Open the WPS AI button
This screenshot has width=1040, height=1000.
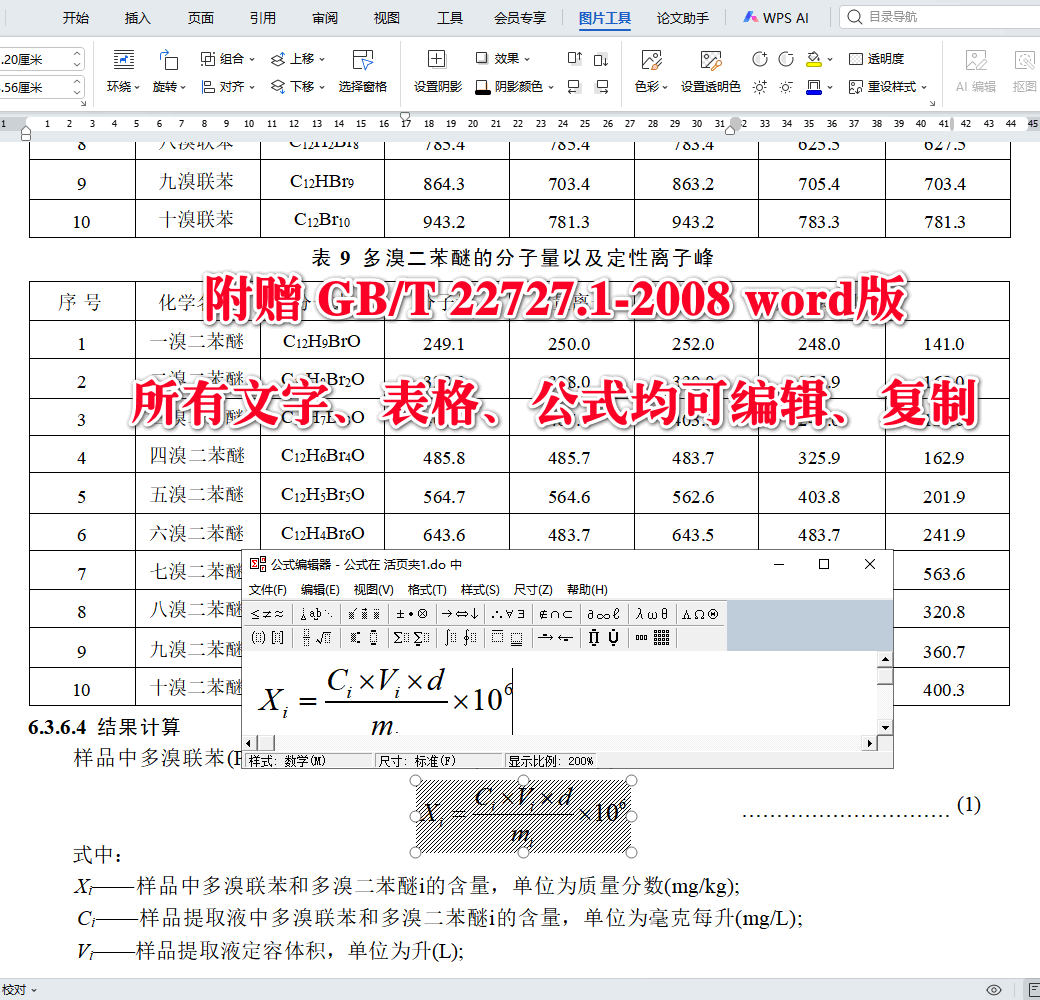[776, 18]
